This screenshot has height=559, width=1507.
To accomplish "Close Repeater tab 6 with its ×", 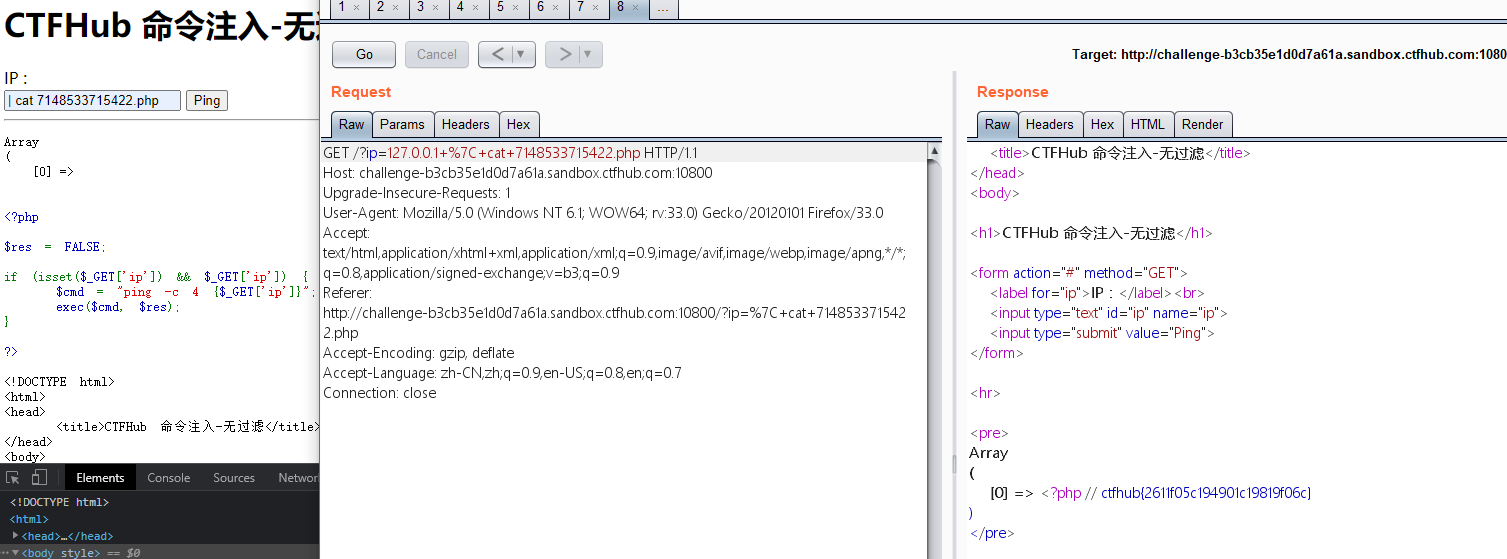I will tap(556, 7).
